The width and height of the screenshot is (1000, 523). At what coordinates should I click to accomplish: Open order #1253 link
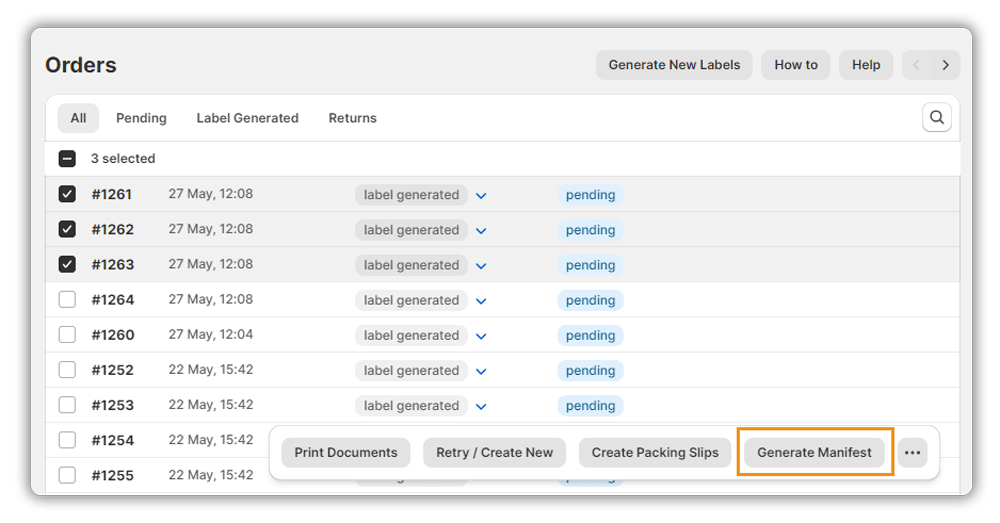(x=113, y=405)
